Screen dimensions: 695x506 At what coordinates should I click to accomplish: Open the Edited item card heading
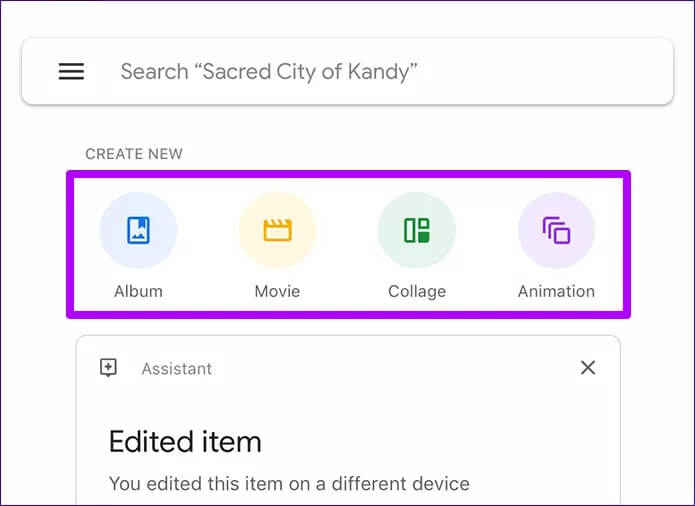[x=185, y=442]
